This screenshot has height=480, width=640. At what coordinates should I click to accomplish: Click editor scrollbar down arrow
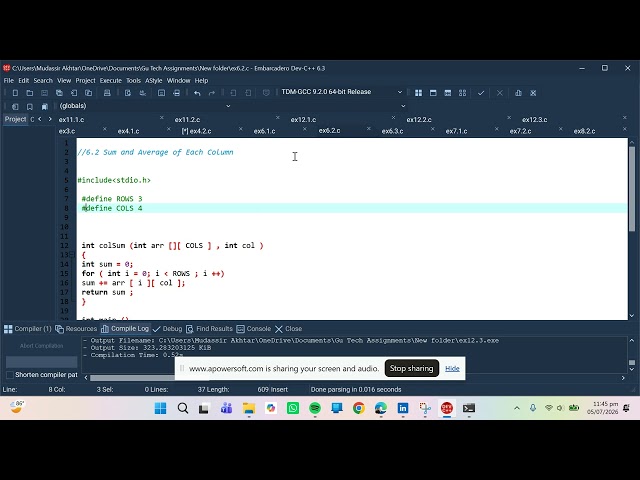632,316
